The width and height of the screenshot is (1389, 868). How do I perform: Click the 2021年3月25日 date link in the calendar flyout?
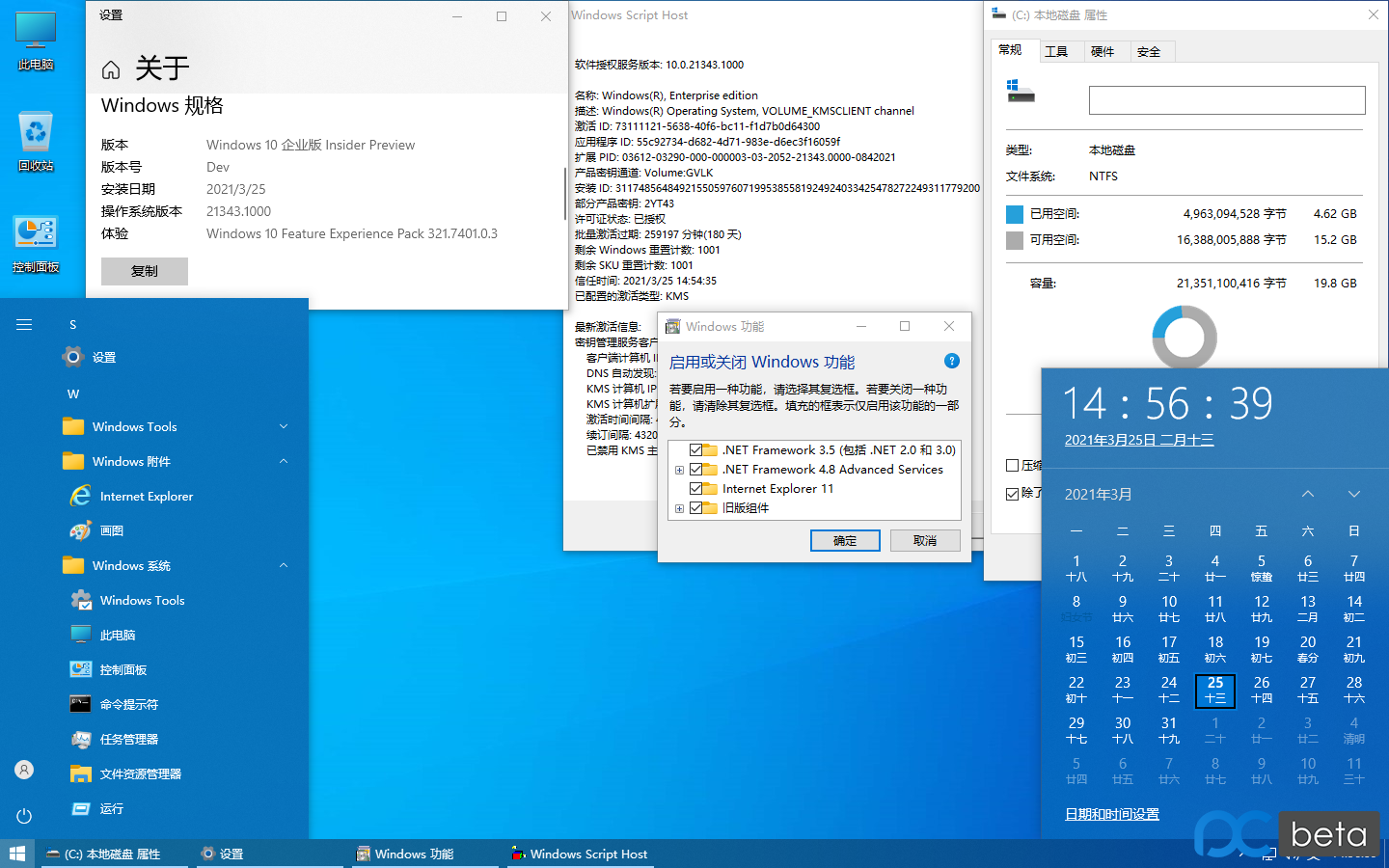click(1138, 440)
